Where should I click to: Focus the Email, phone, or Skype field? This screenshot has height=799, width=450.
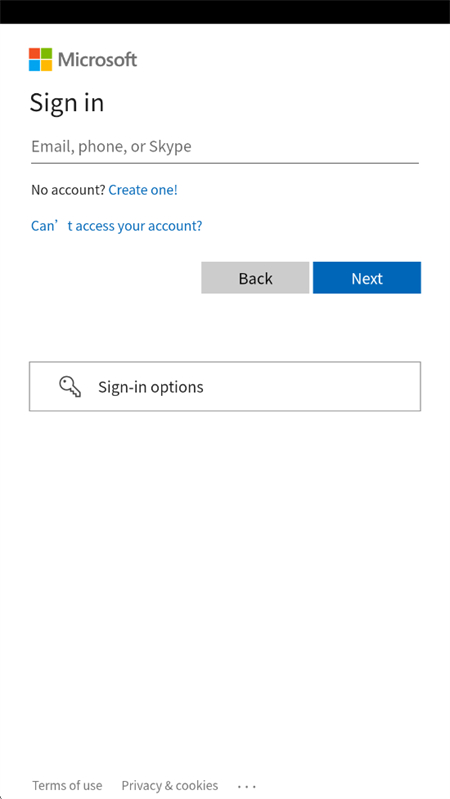(225, 147)
